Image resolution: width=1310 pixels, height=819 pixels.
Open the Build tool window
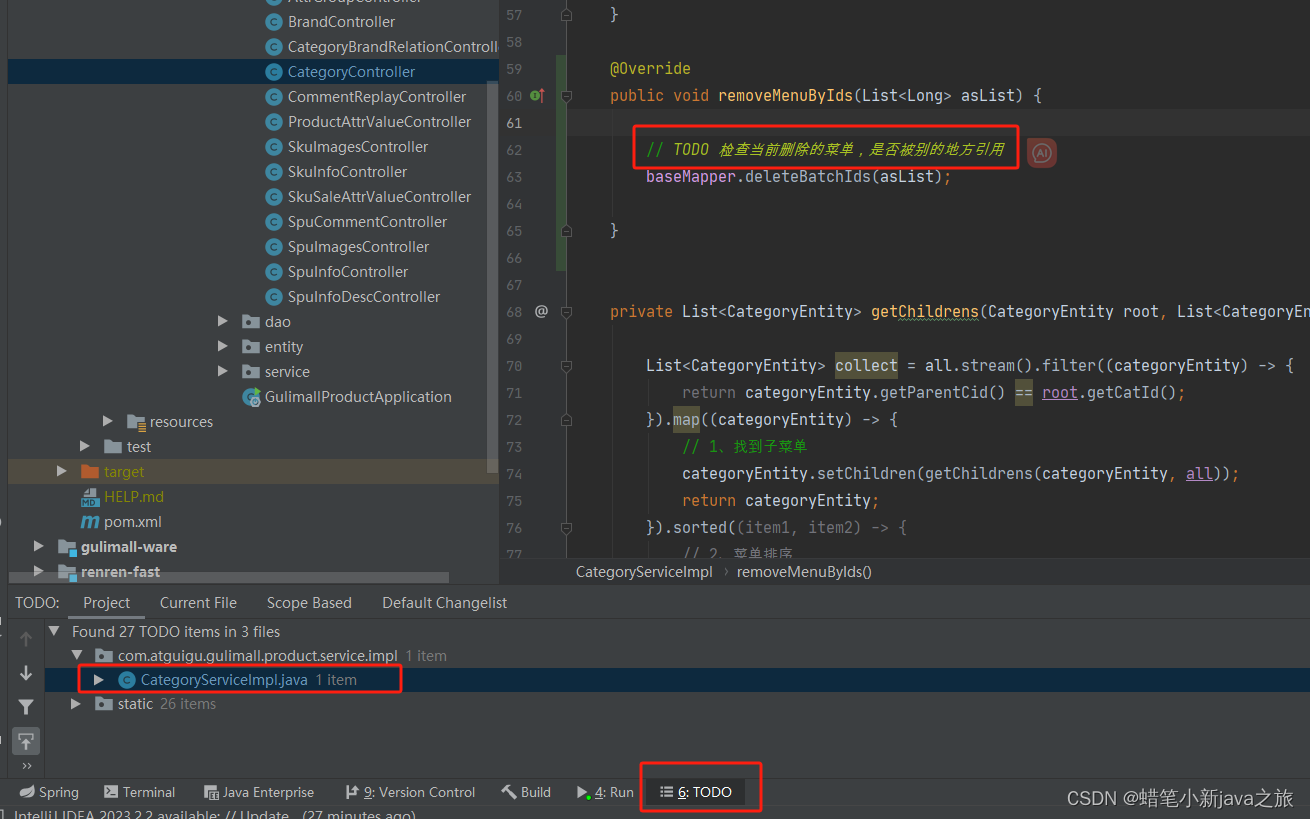coord(526,792)
